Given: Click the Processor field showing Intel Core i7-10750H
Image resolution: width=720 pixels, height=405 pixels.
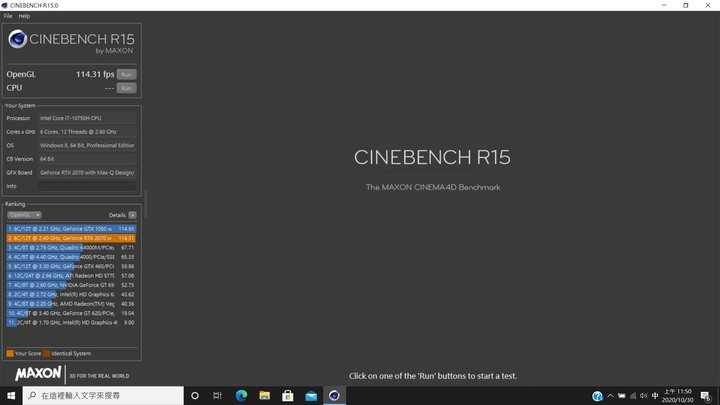Looking at the screenshot, I should [87, 118].
